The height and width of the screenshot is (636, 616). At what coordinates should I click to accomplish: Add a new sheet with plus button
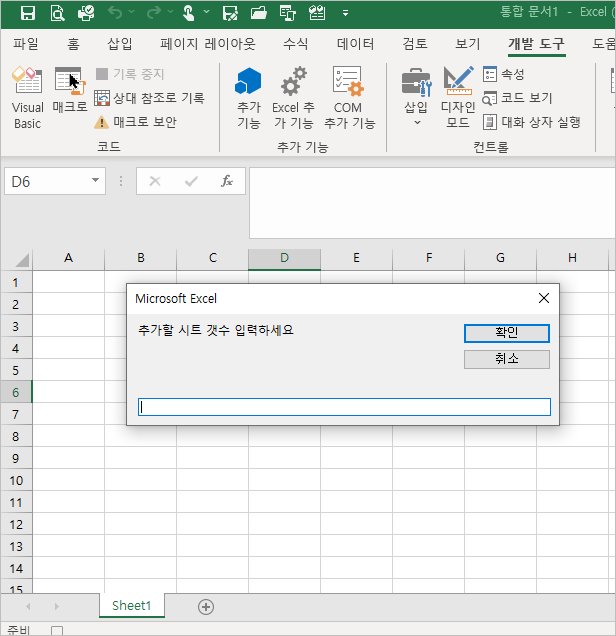coord(206,606)
